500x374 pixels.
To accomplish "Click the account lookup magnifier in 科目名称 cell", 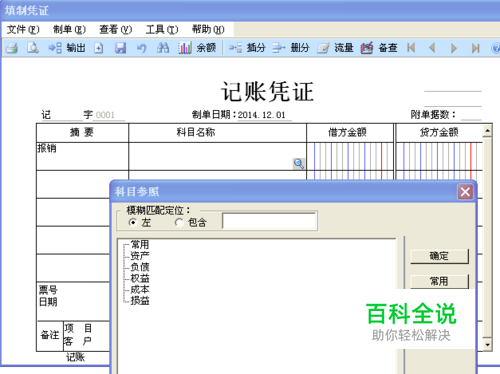I will point(299,163).
